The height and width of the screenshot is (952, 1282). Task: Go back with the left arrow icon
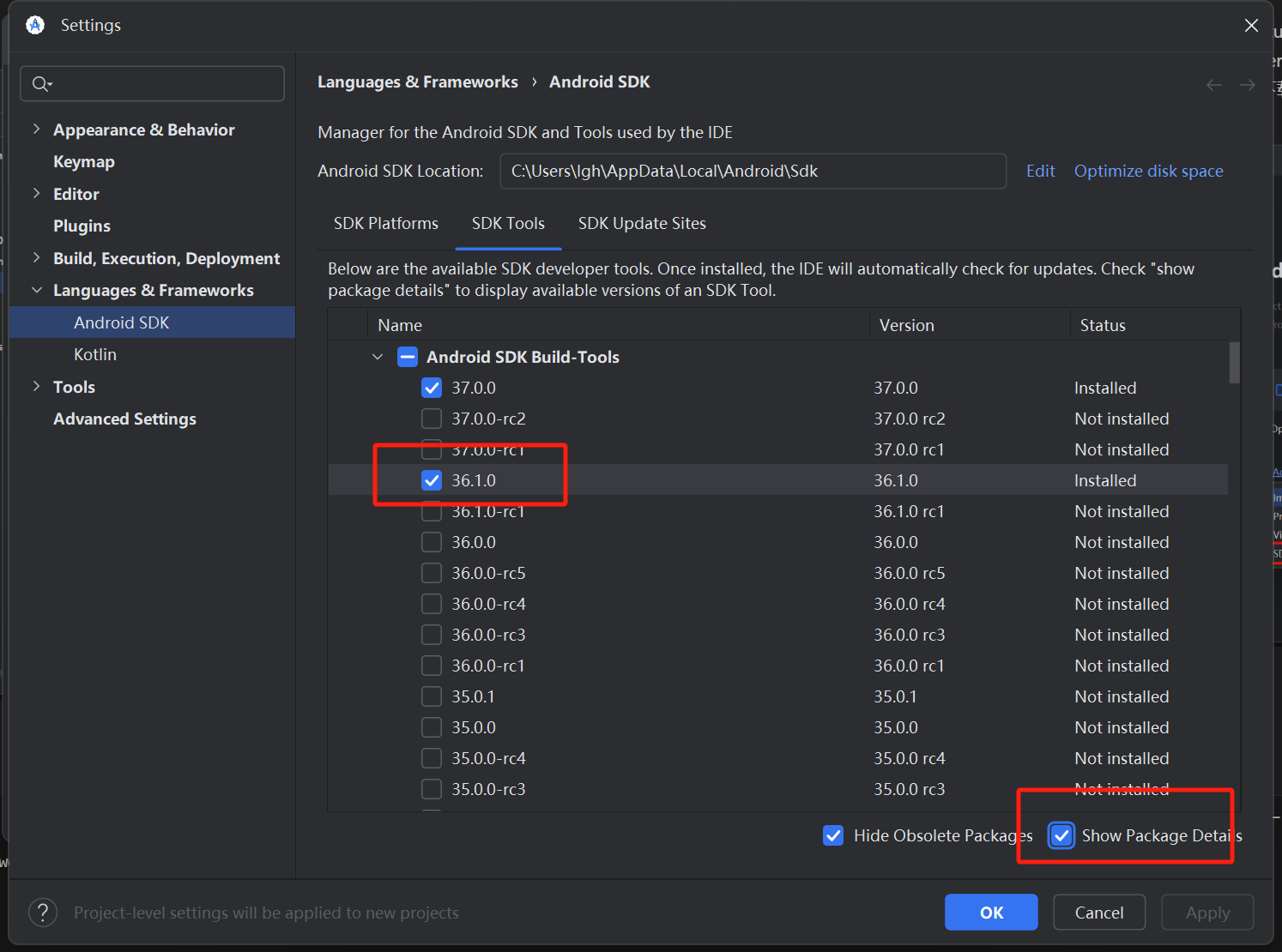(x=1214, y=84)
